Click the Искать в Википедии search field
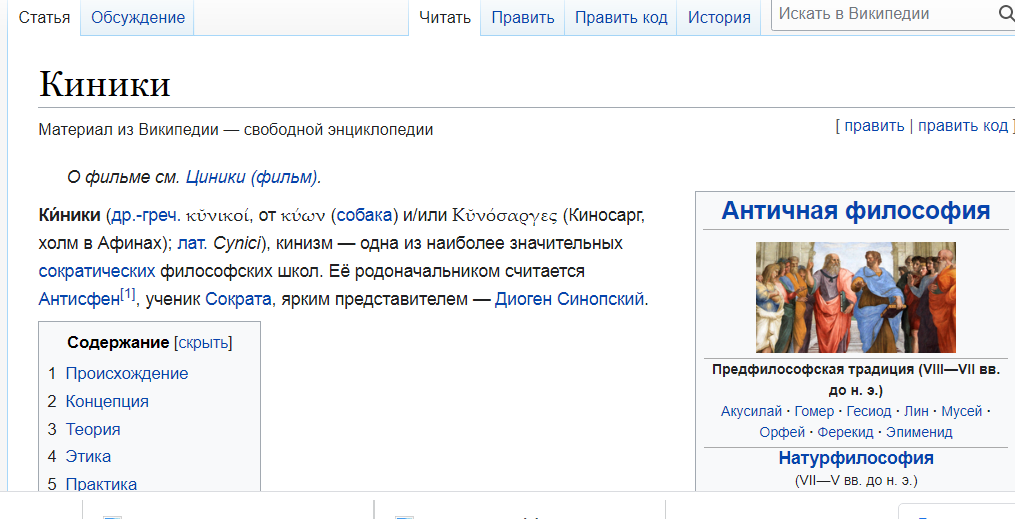 880,14
